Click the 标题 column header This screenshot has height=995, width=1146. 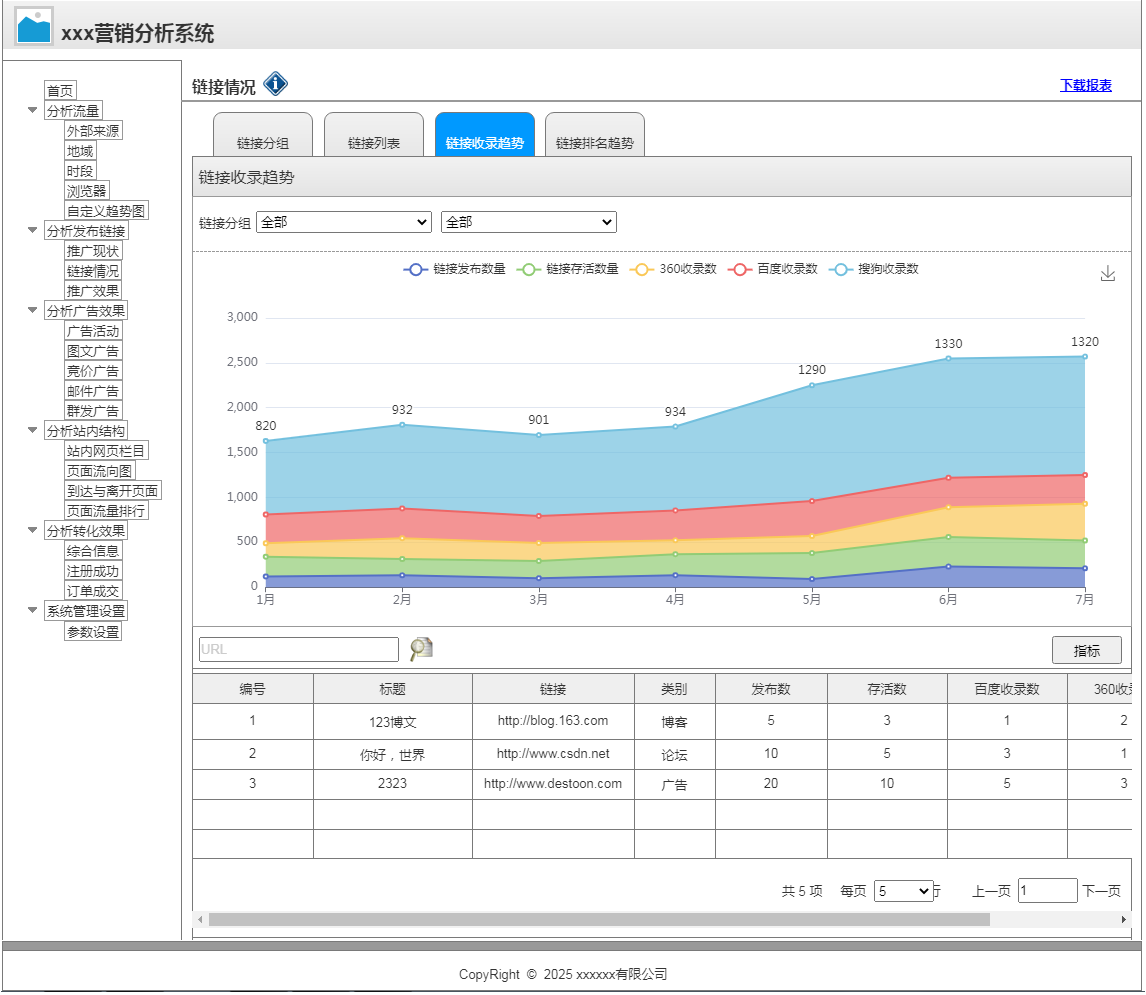pyautogui.click(x=392, y=689)
